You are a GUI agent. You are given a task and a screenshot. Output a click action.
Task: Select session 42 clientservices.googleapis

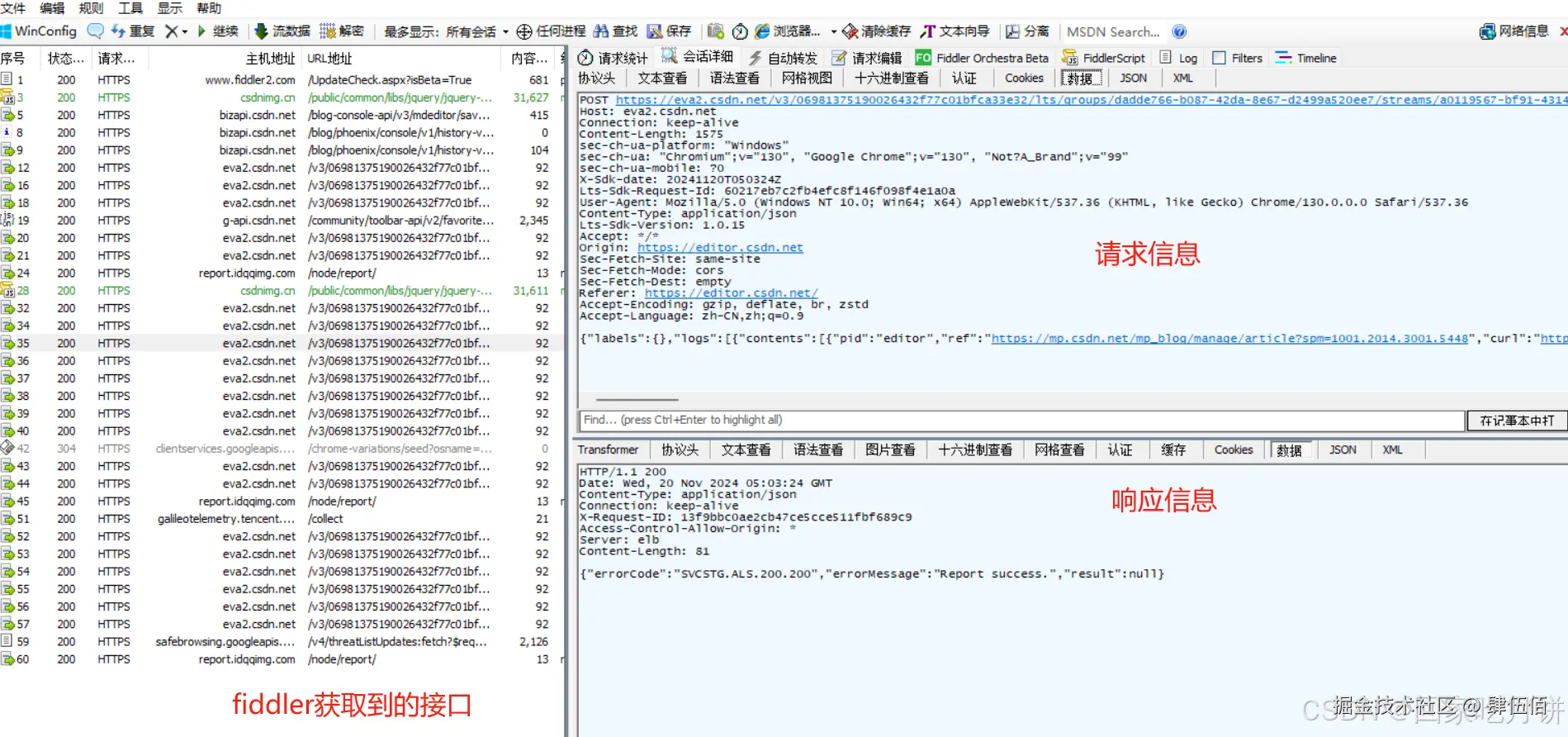point(281,449)
